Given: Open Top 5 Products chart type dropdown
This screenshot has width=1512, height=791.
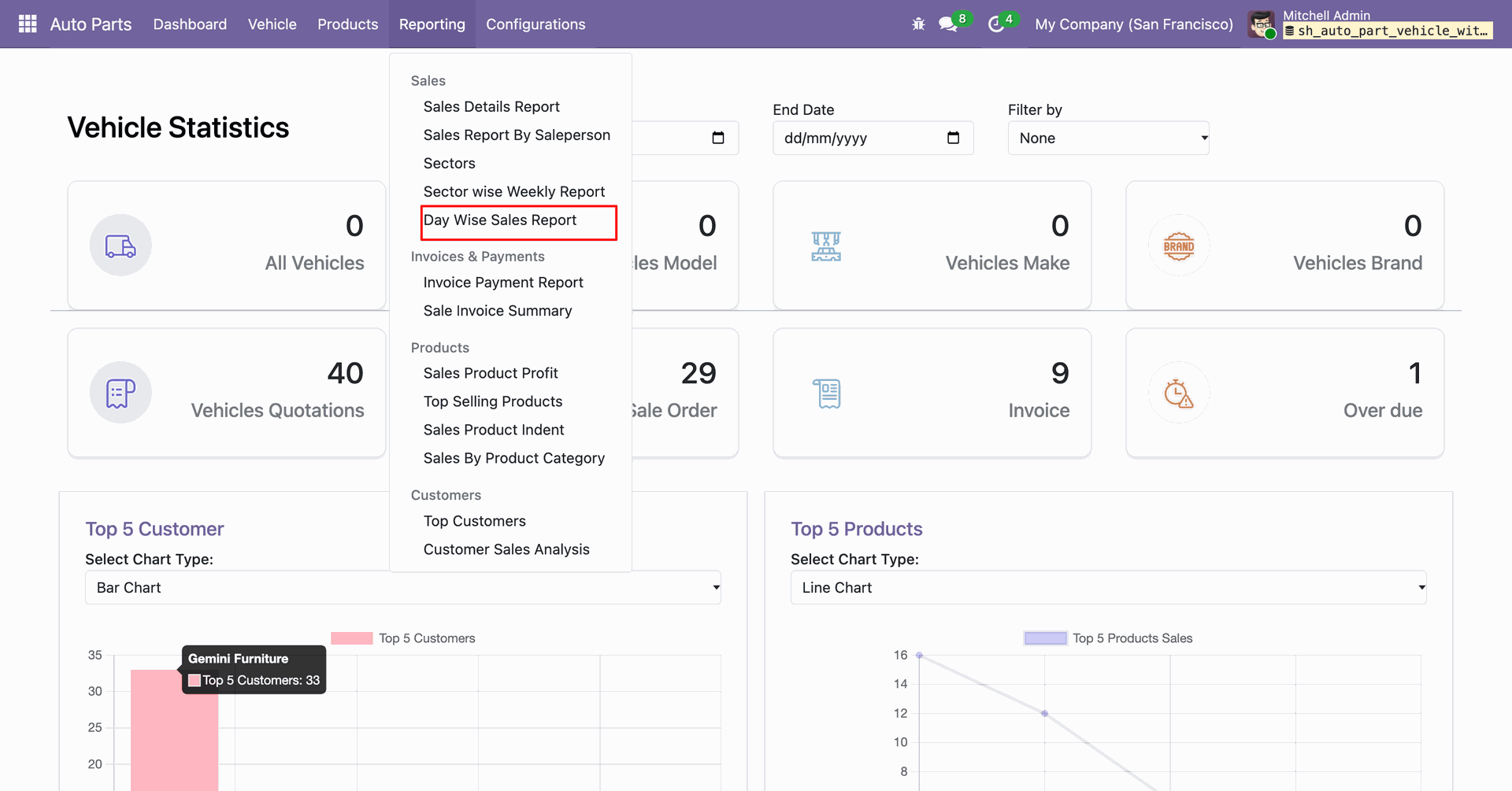Looking at the screenshot, I should coord(1108,588).
